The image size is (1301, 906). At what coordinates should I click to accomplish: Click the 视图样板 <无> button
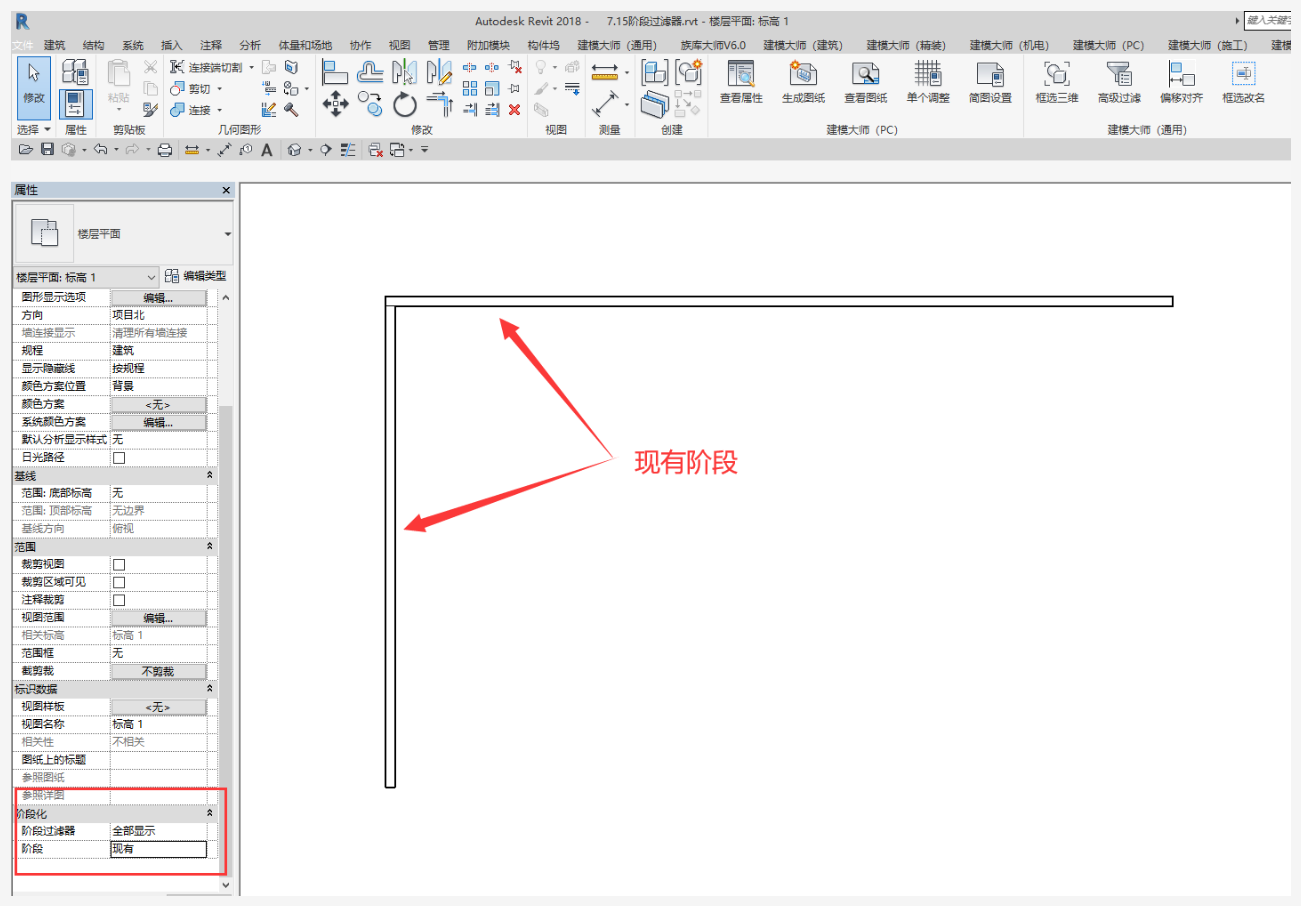(x=158, y=707)
